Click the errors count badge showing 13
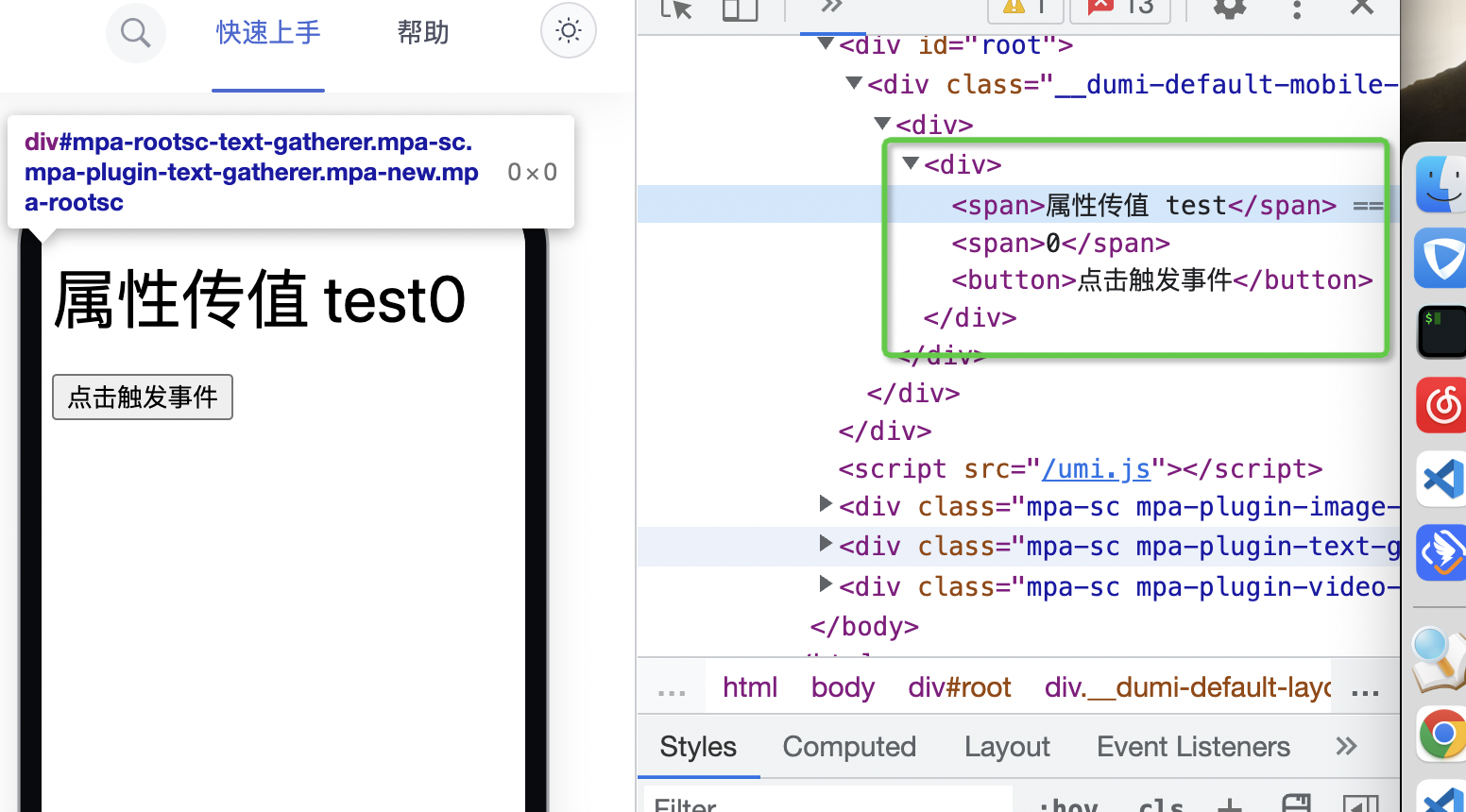1466x812 pixels. [x=1120, y=8]
